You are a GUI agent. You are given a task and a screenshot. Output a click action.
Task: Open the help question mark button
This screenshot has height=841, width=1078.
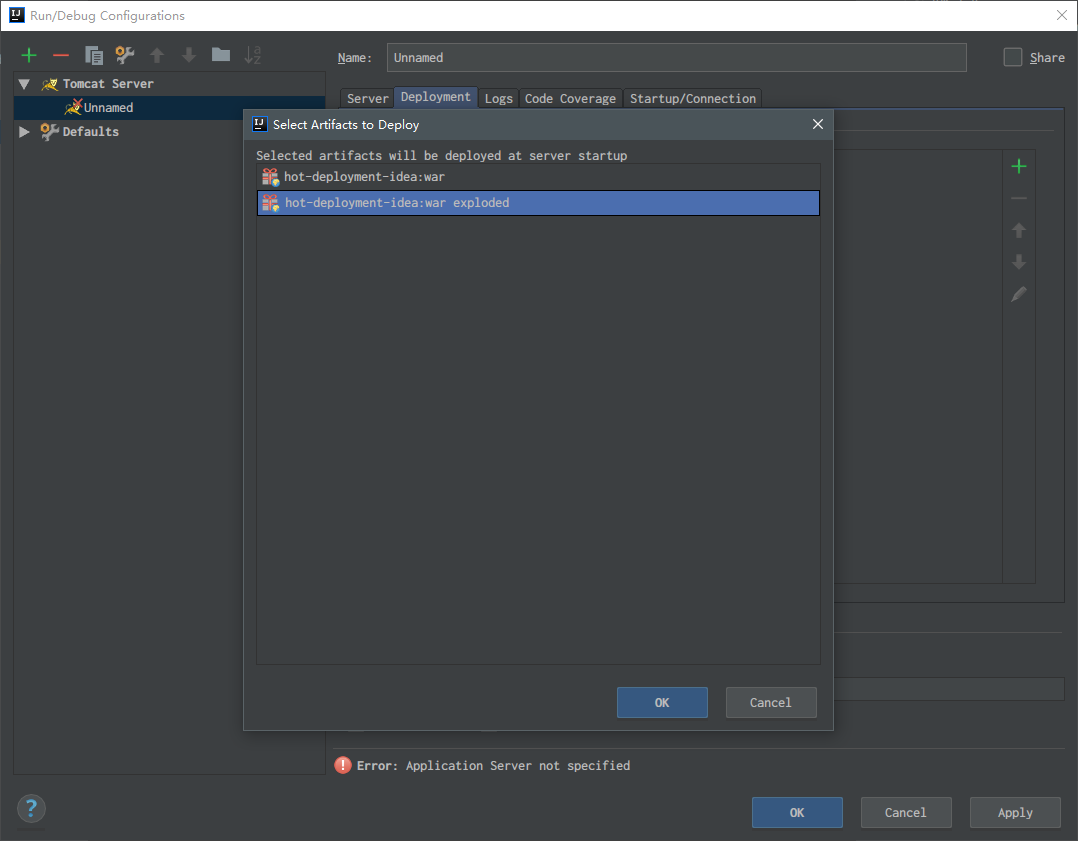tap(31, 809)
